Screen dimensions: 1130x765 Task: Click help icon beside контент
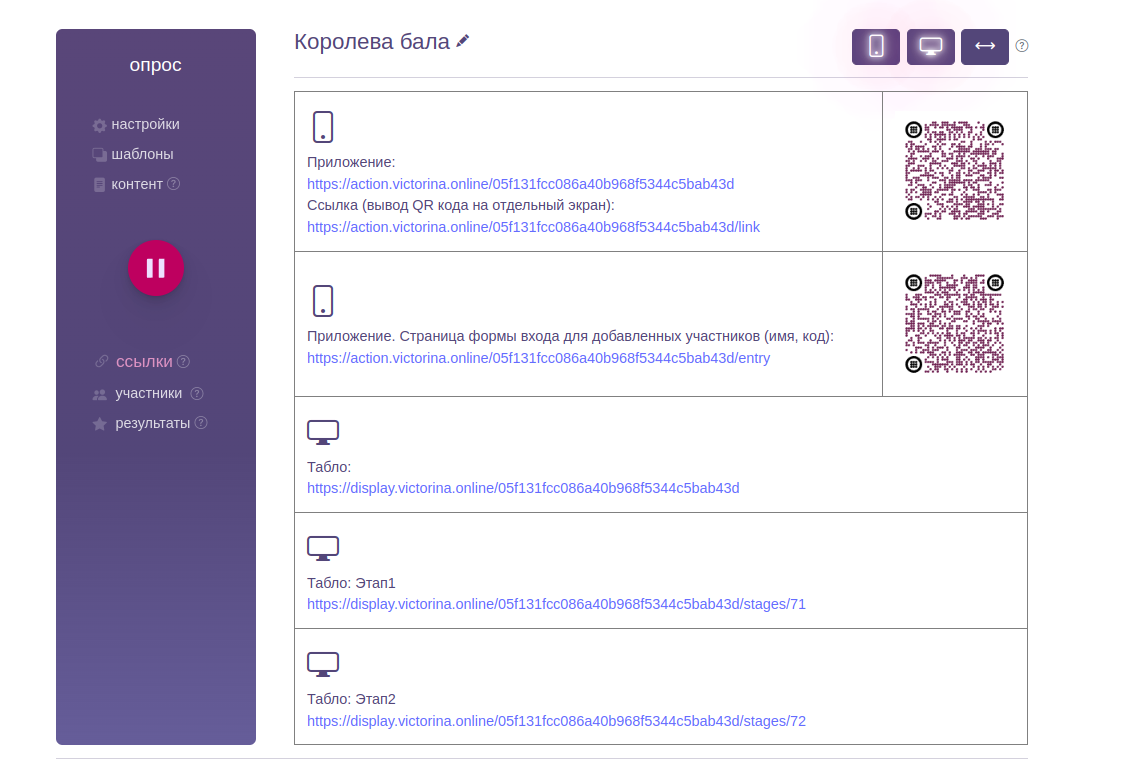coord(174,184)
